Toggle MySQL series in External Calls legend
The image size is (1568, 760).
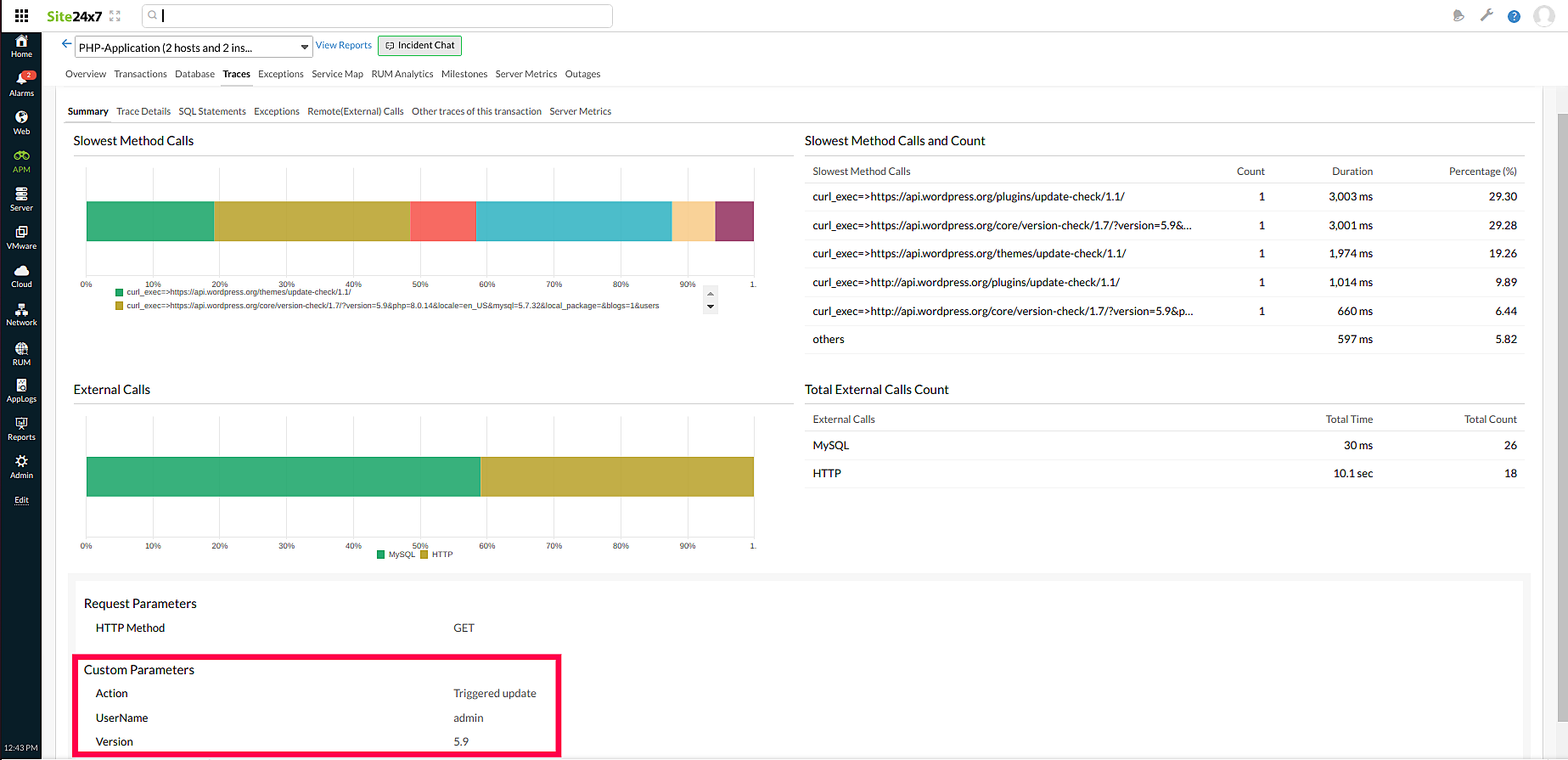396,555
